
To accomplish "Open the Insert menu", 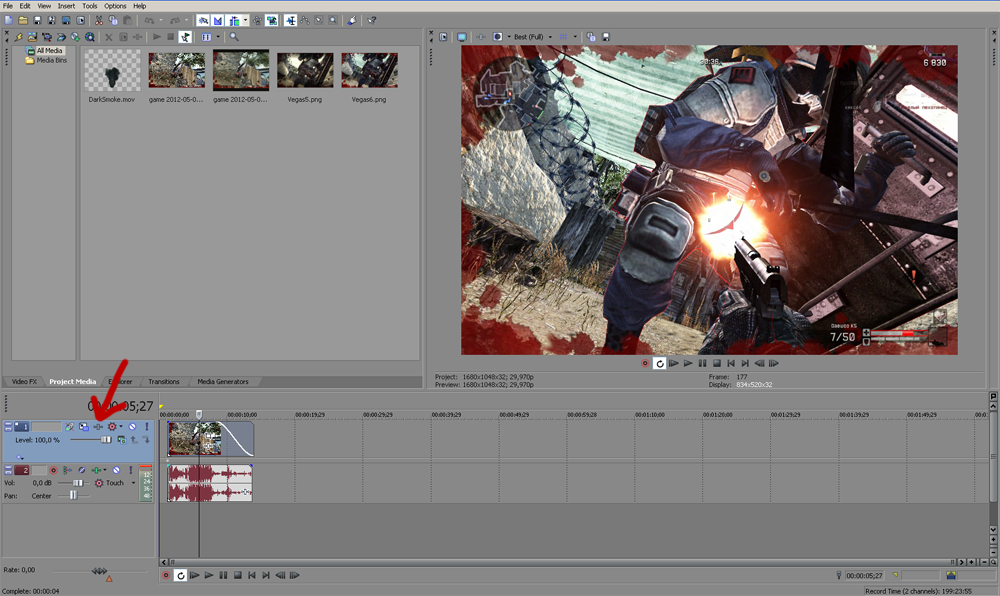I will click(x=66, y=6).
